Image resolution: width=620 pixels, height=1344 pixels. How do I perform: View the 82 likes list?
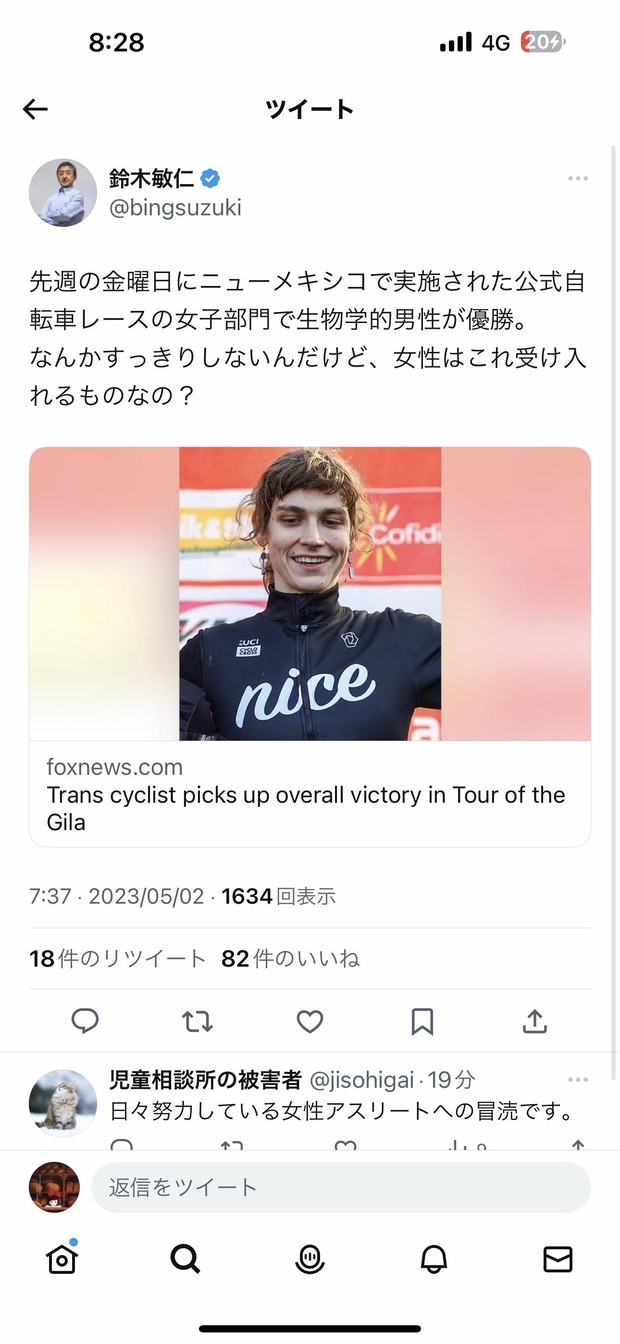[x=290, y=959]
